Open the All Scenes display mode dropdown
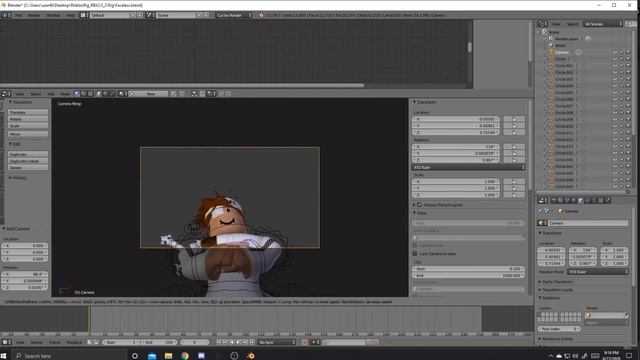 tap(603, 24)
